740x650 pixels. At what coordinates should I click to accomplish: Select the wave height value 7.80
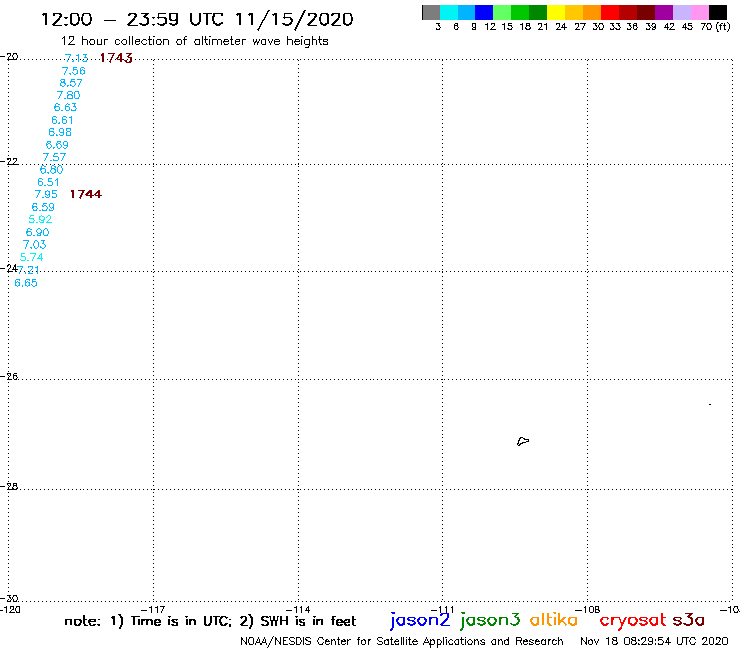(68, 95)
